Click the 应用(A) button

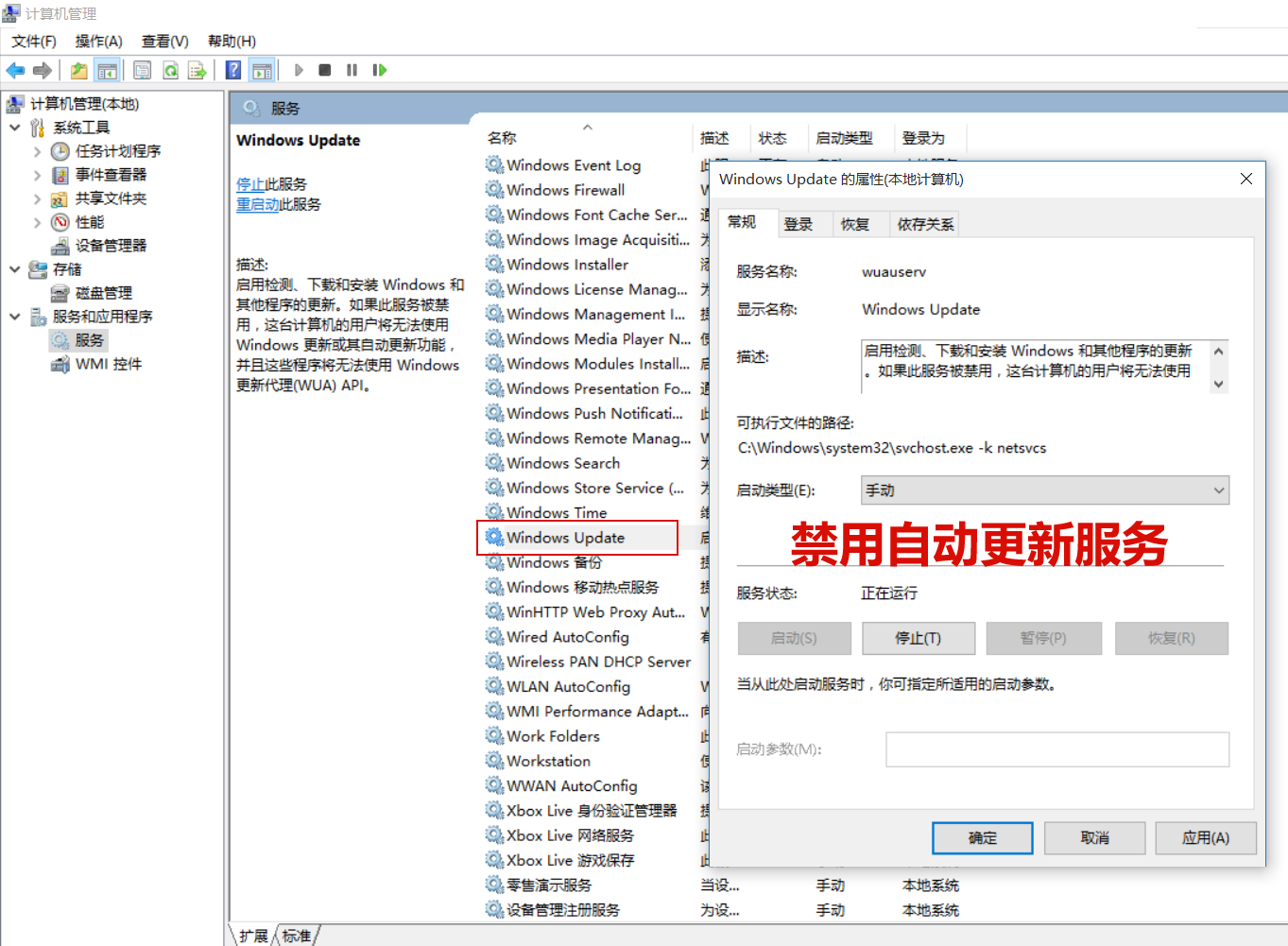1206,837
